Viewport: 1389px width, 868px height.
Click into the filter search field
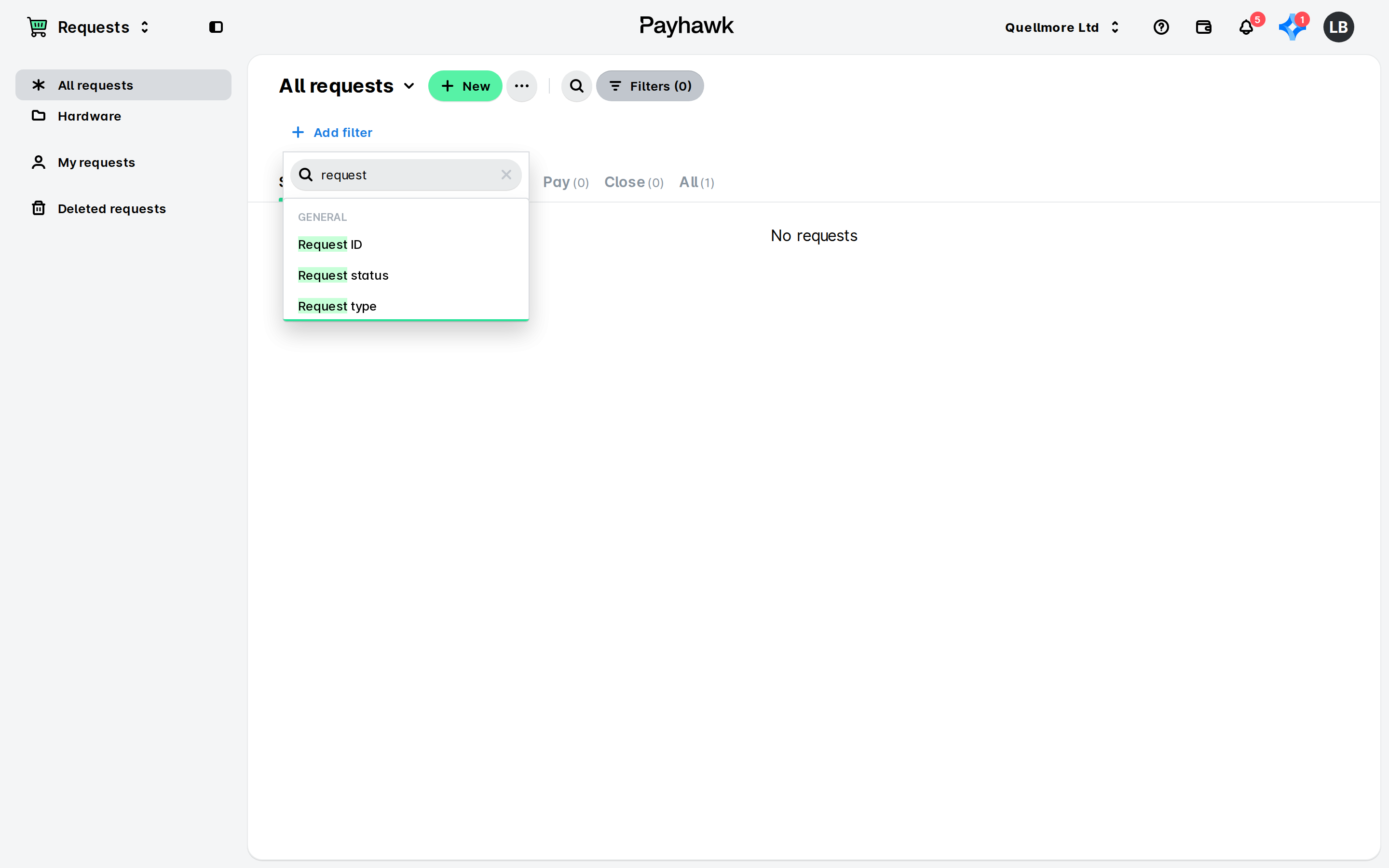point(405,175)
